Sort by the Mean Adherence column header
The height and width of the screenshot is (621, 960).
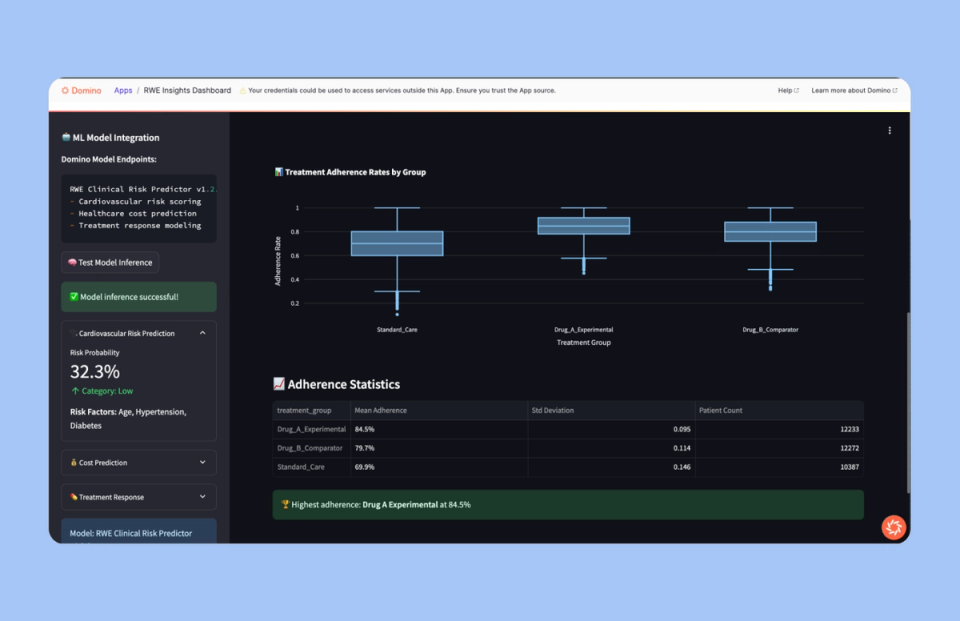pyautogui.click(x=439, y=410)
